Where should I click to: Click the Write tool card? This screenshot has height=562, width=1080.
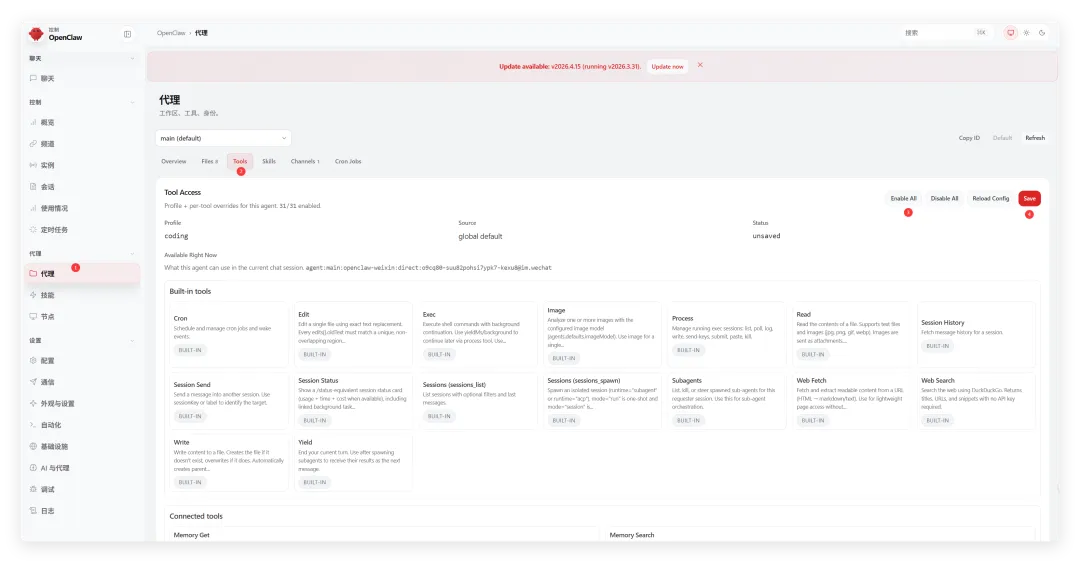pyautogui.click(x=228, y=462)
